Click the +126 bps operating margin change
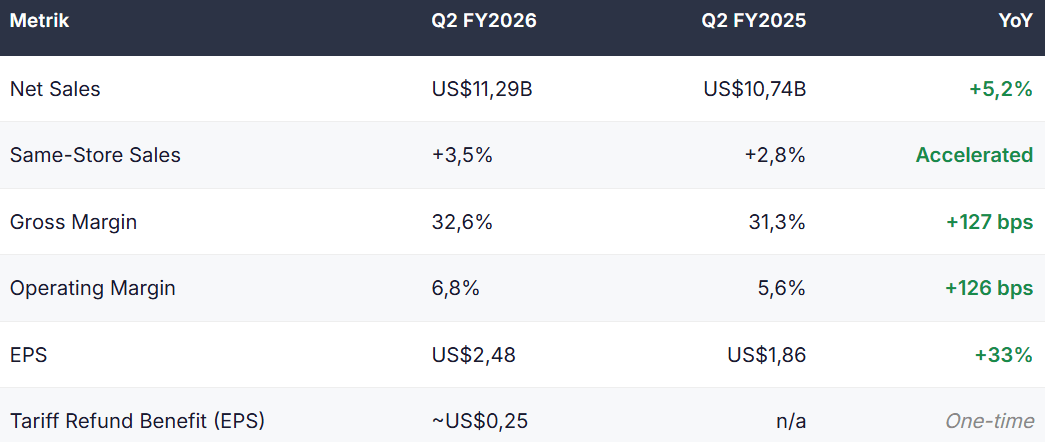The image size is (1045, 442). pos(990,289)
